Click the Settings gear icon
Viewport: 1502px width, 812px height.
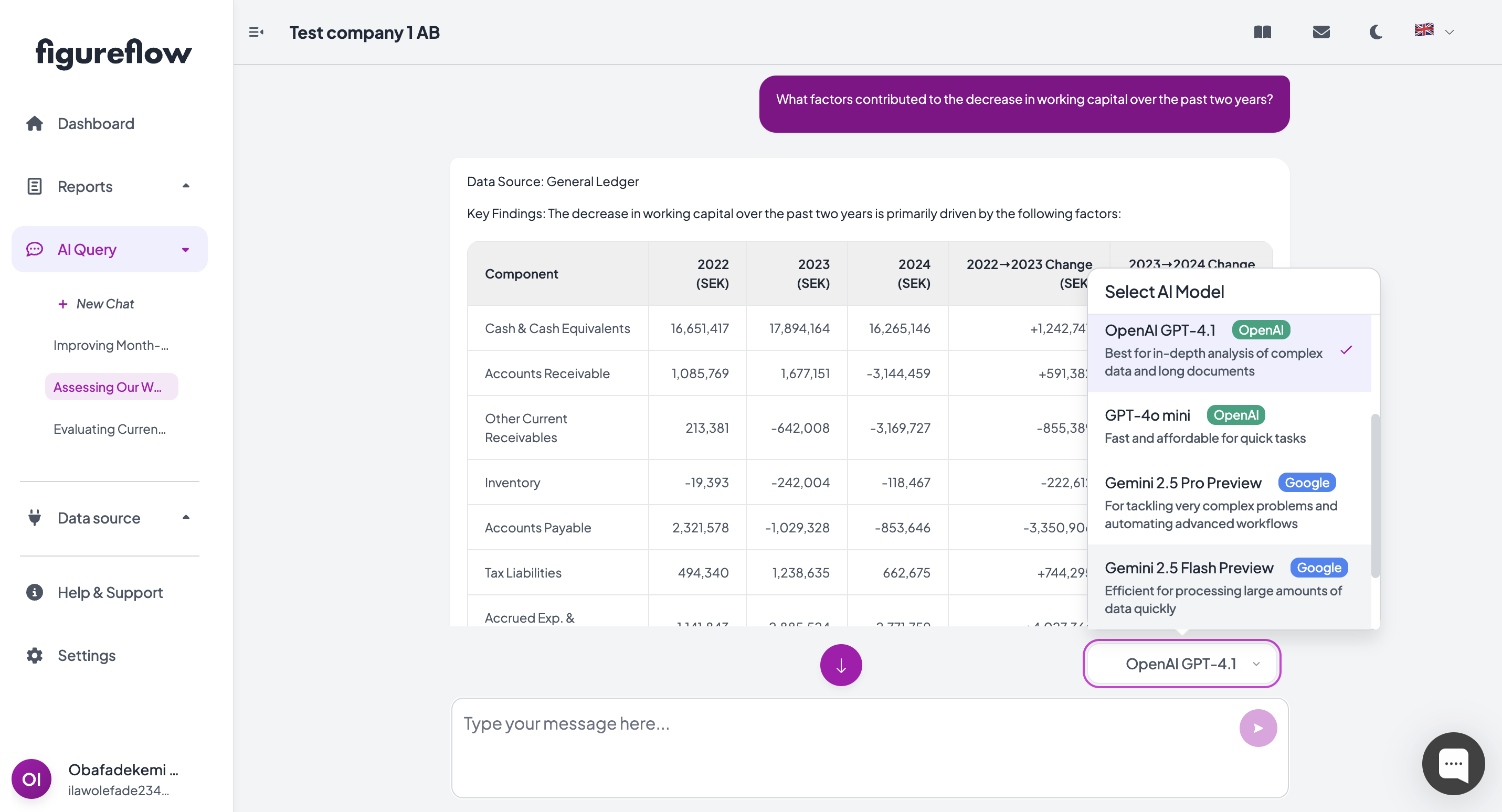point(35,655)
